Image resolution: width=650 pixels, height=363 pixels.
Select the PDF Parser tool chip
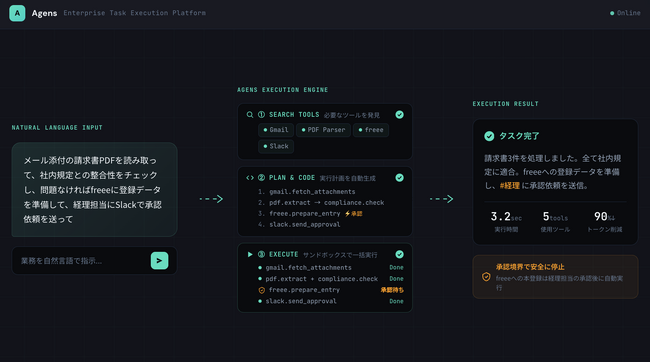click(323, 130)
